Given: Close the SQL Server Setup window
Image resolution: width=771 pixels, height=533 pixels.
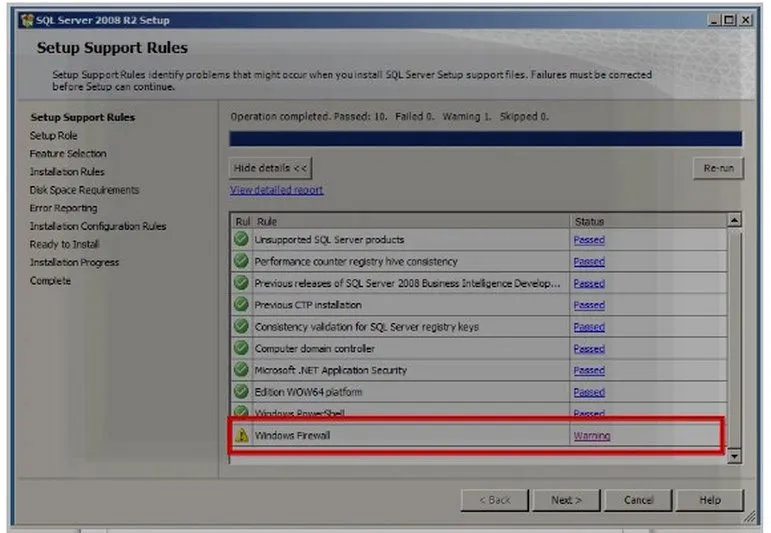Looking at the screenshot, I should (x=746, y=20).
